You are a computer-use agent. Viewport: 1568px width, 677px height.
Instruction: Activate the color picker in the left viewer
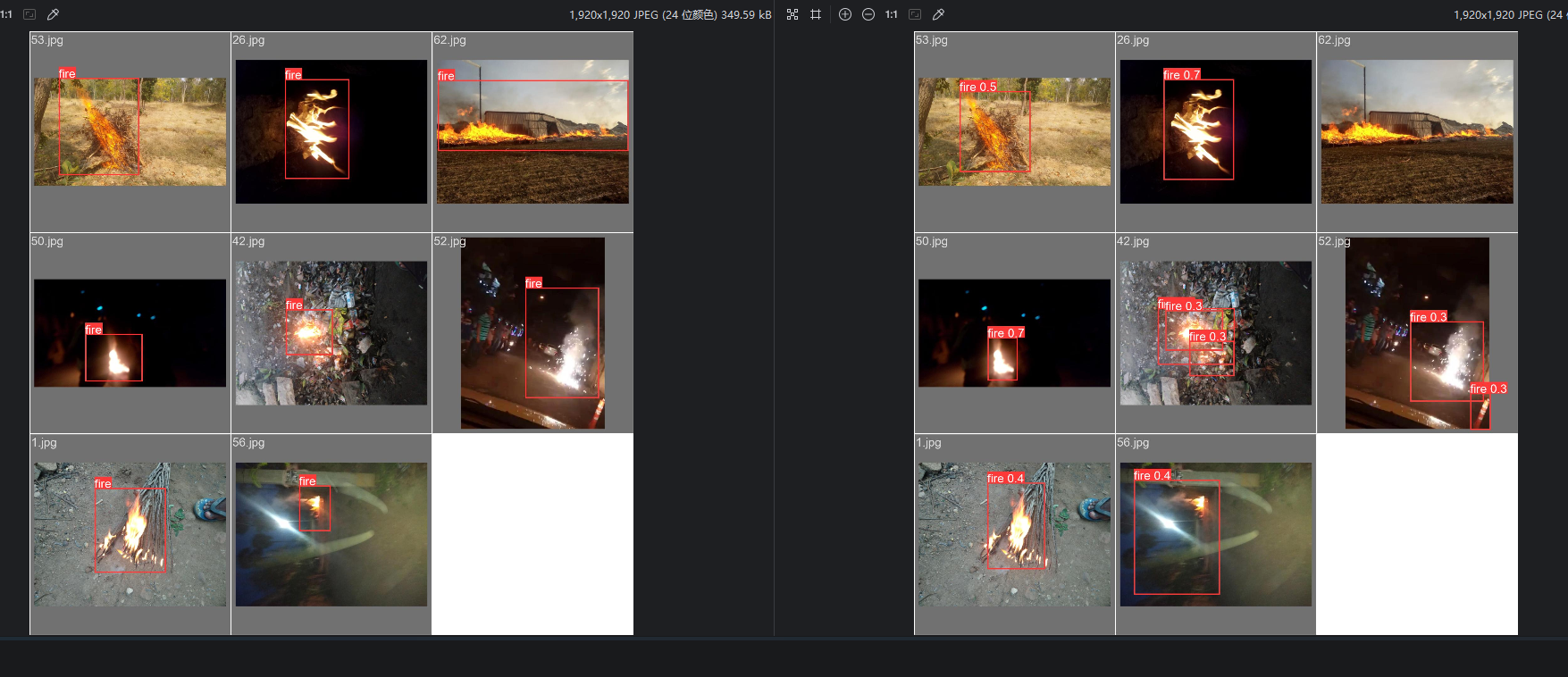tap(53, 14)
